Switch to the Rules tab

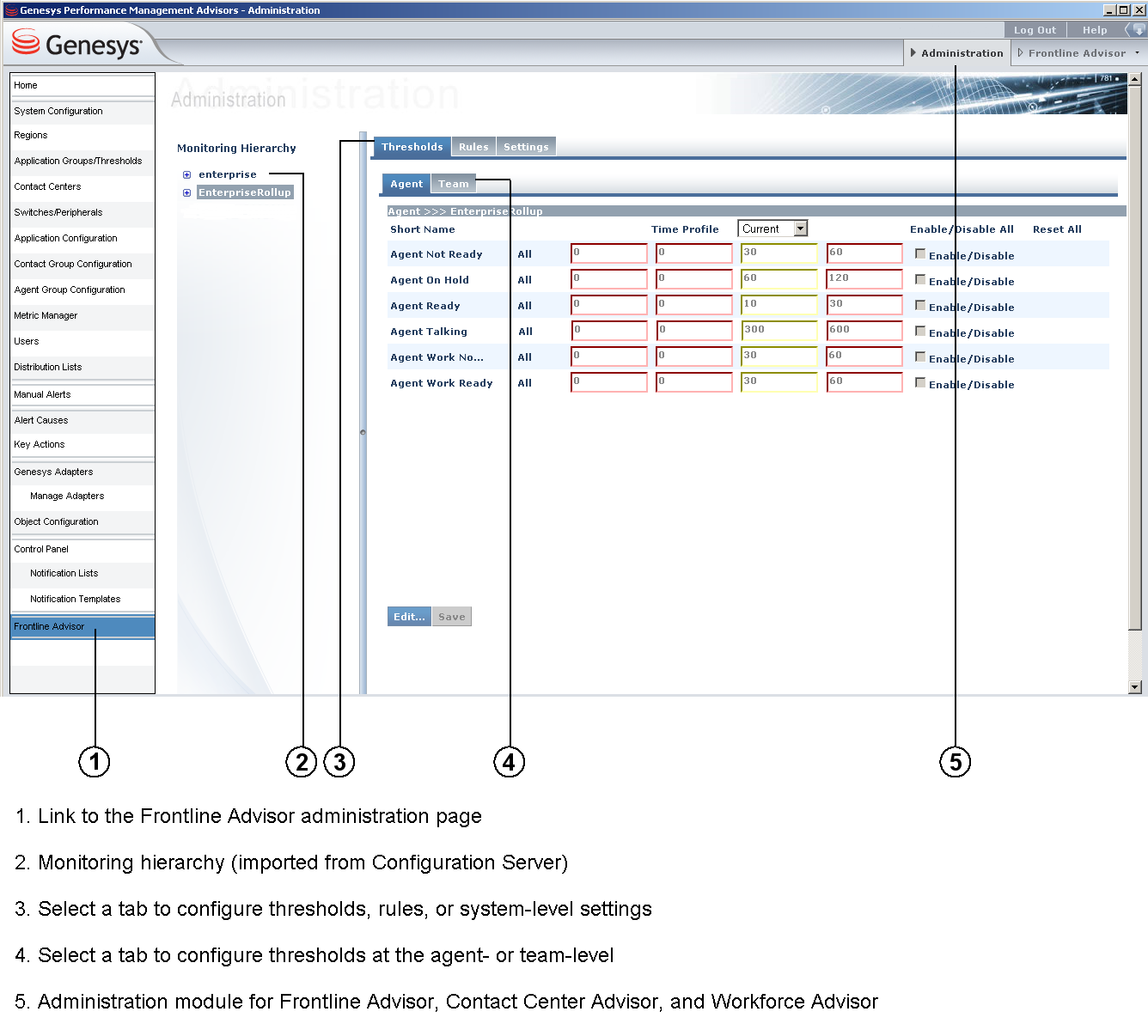(473, 147)
